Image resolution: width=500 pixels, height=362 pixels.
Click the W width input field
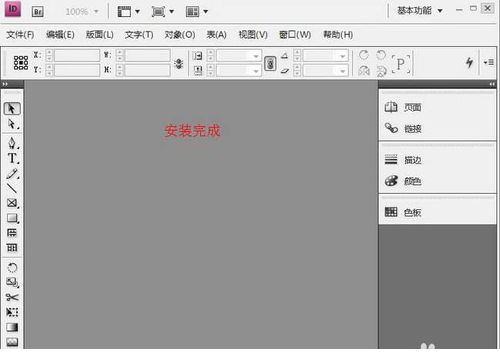[148, 55]
